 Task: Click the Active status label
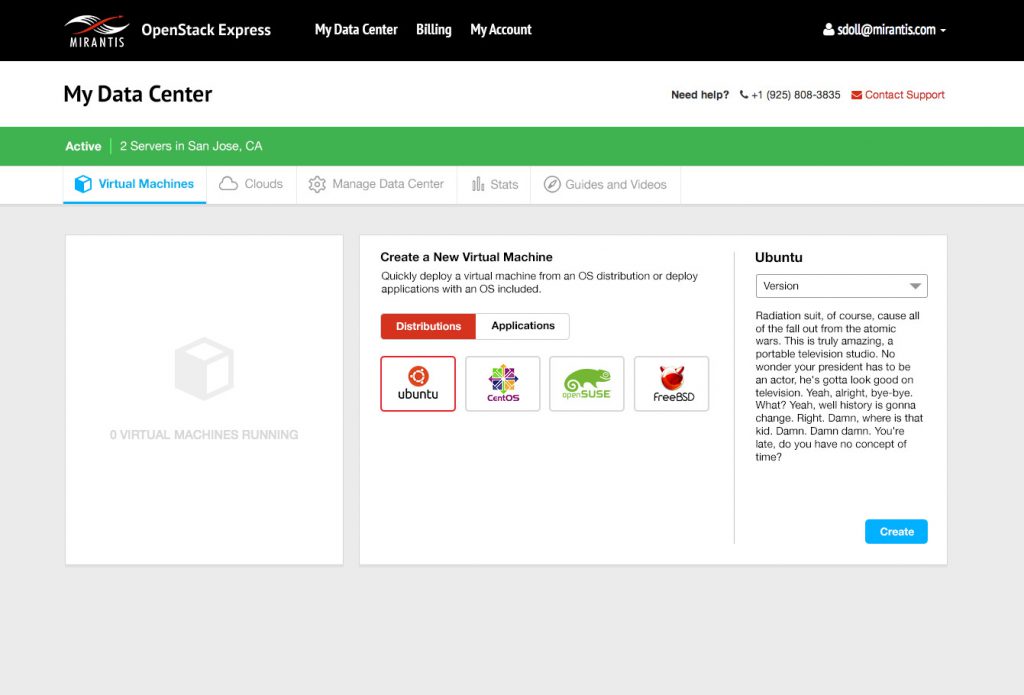83,146
